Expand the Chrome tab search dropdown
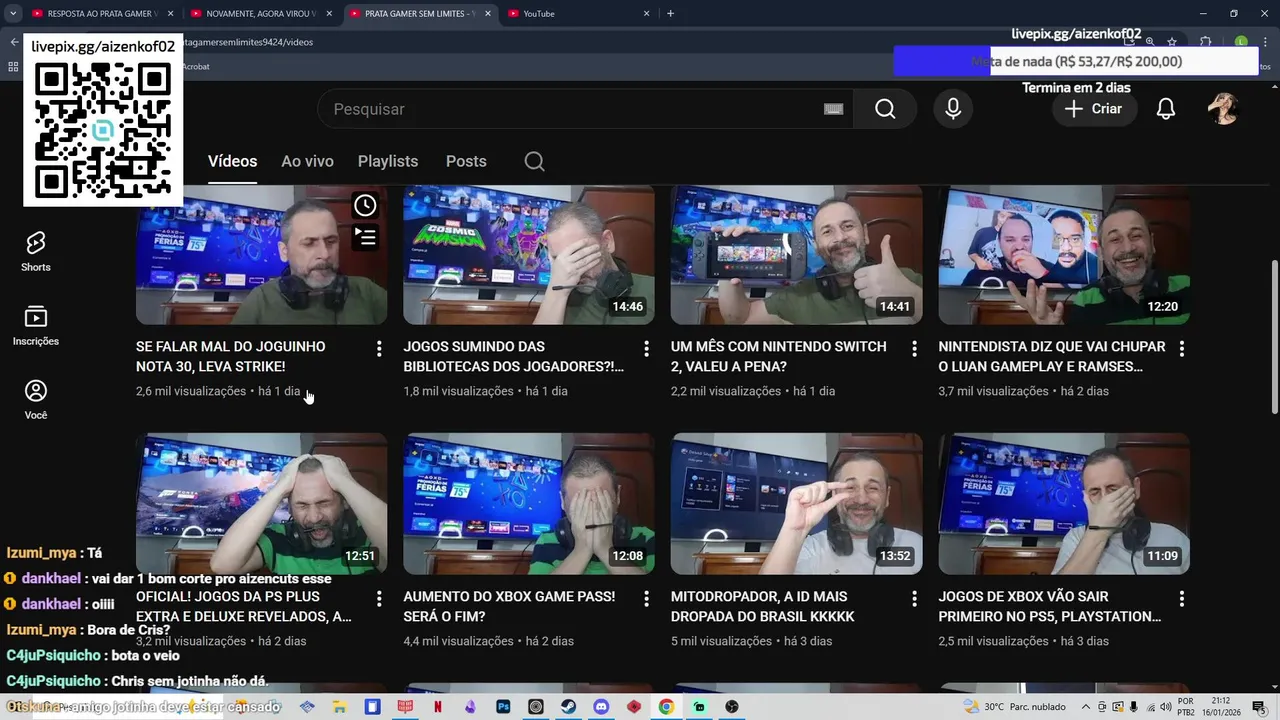Image resolution: width=1280 pixels, height=720 pixels. pyautogui.click(x=13, y=13)
